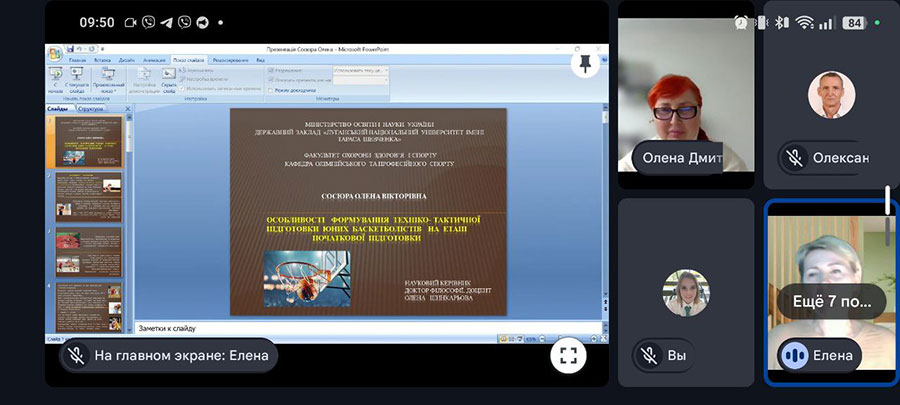This screenshot has height=405, width=900.
Task: Select the Олена Дмит participant tile
Action: pyautogui.click(x=686, y=95)
